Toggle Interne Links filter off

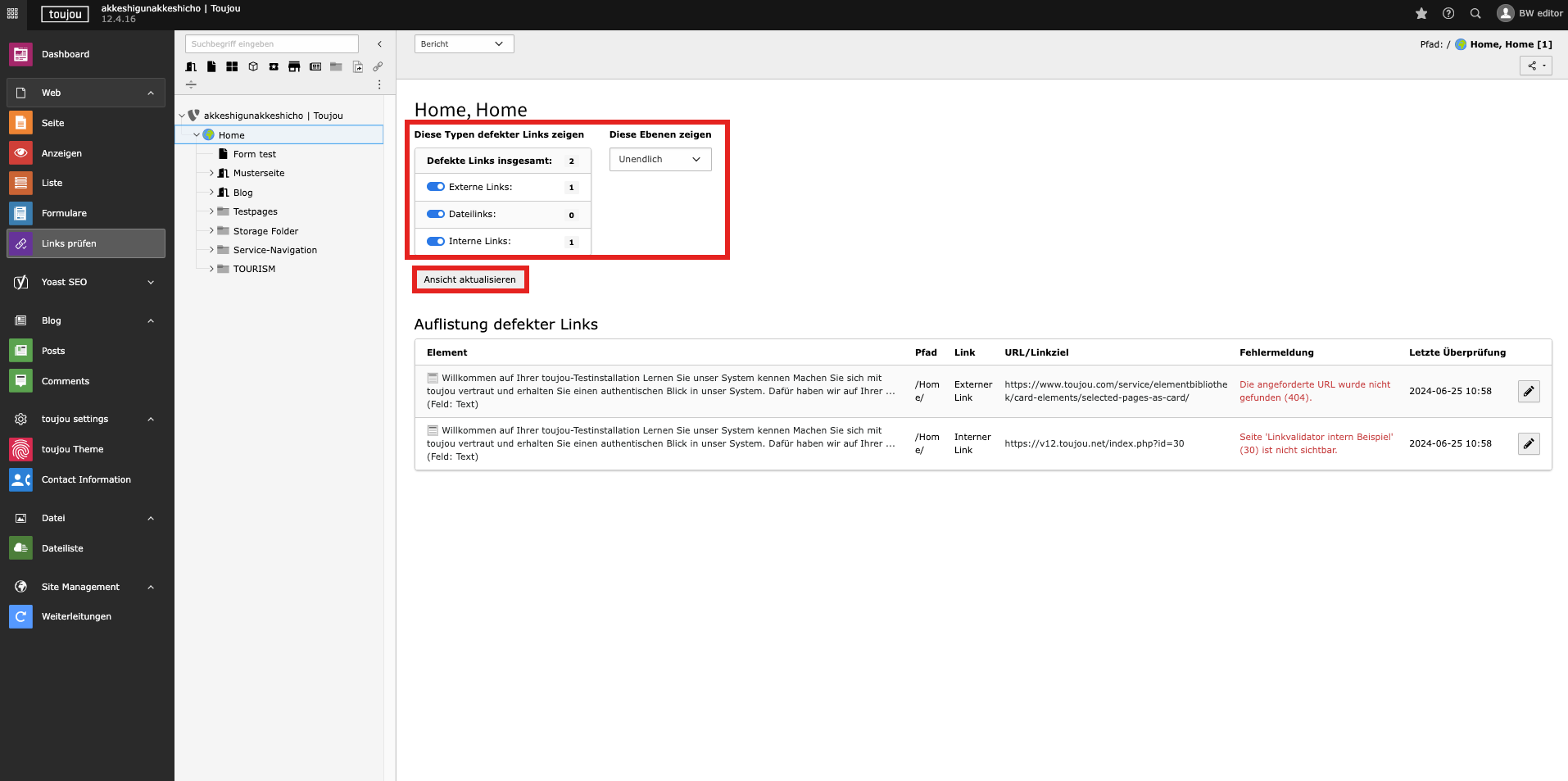436,241
